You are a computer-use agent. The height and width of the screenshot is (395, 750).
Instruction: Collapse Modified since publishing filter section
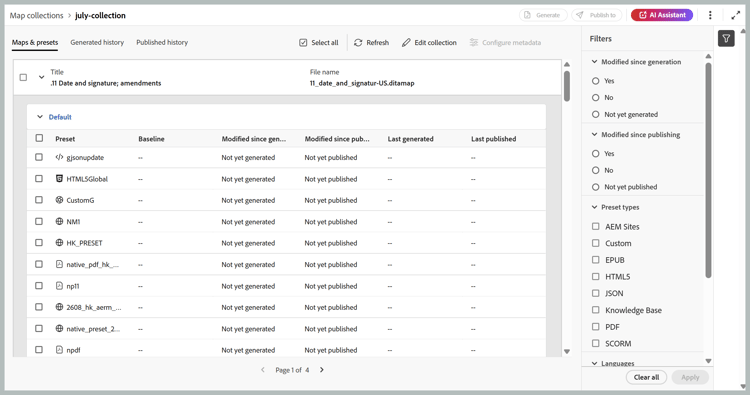595,134
